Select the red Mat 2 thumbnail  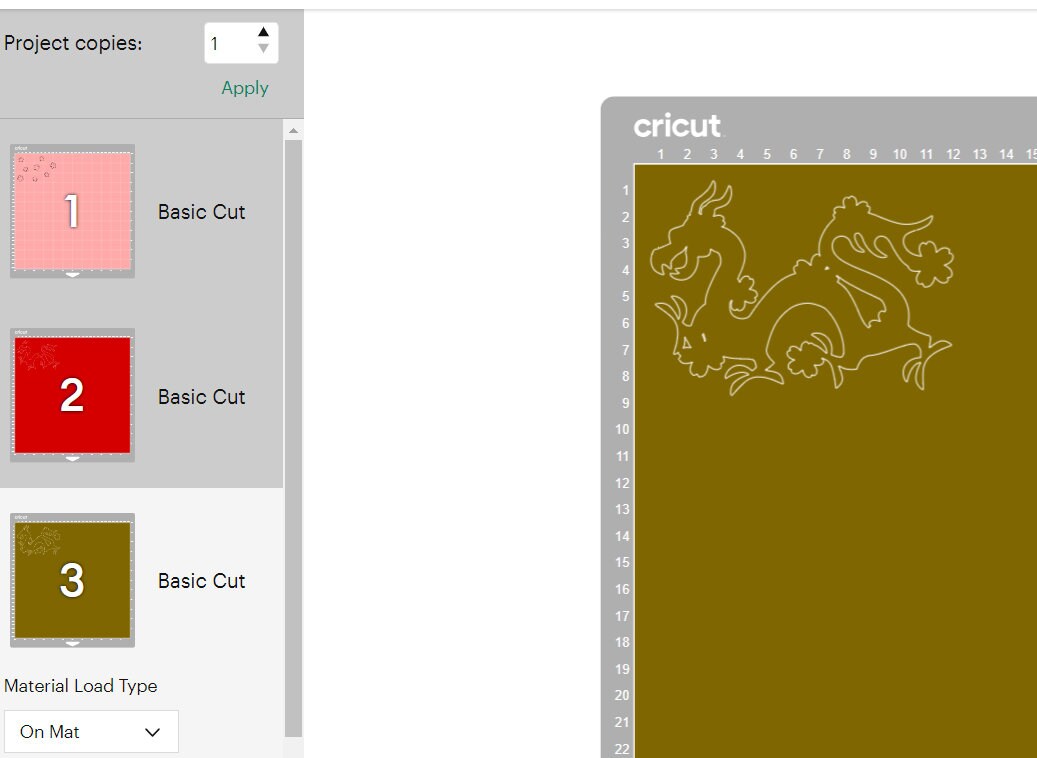pos(71,395)
